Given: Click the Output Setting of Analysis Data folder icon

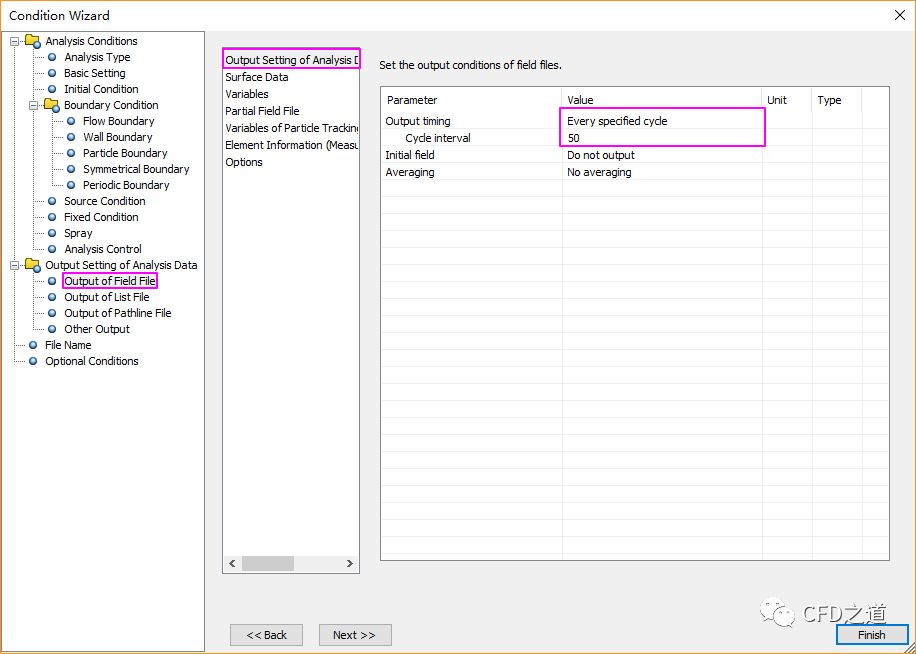Looking at the screenshot, I should pyautogui.click(x=32, y=265).
